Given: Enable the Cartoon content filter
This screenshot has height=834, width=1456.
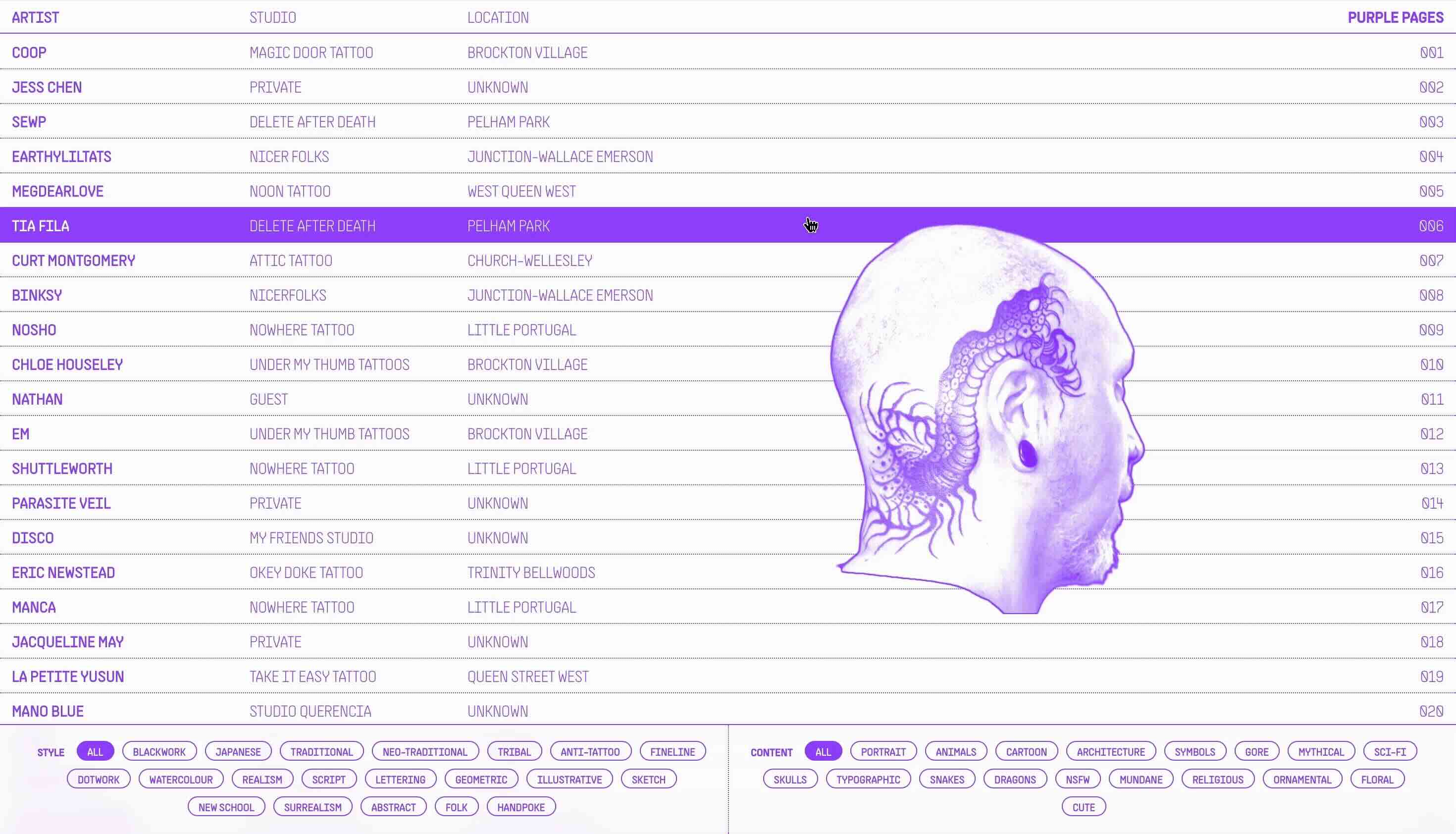Looking at the screenshot, I should [x=1027, y=751].
